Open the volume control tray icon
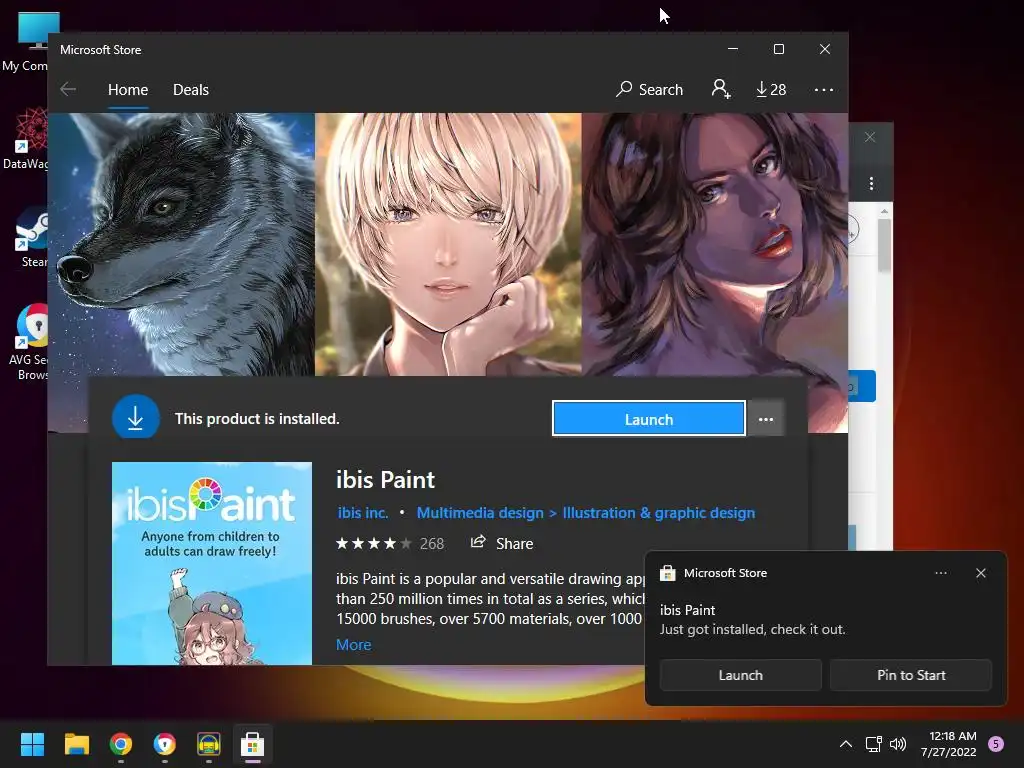 (899, 744)
